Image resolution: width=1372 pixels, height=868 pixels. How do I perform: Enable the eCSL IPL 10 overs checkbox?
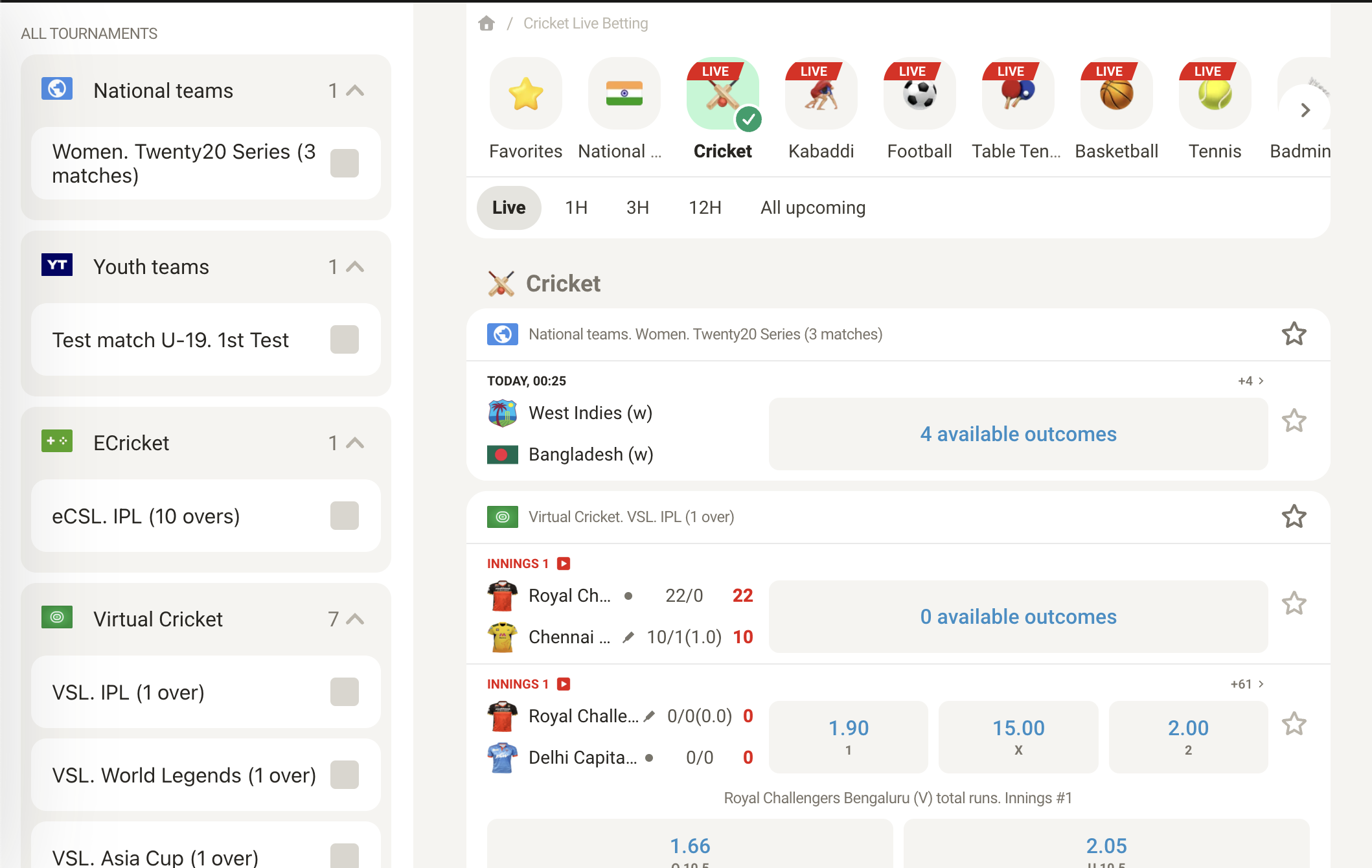pos(344,516)
